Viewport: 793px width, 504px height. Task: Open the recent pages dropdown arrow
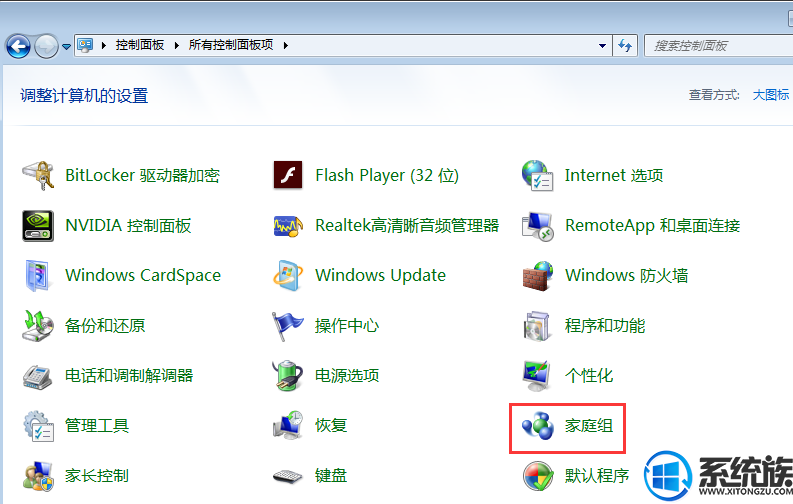tap(66, 47)
